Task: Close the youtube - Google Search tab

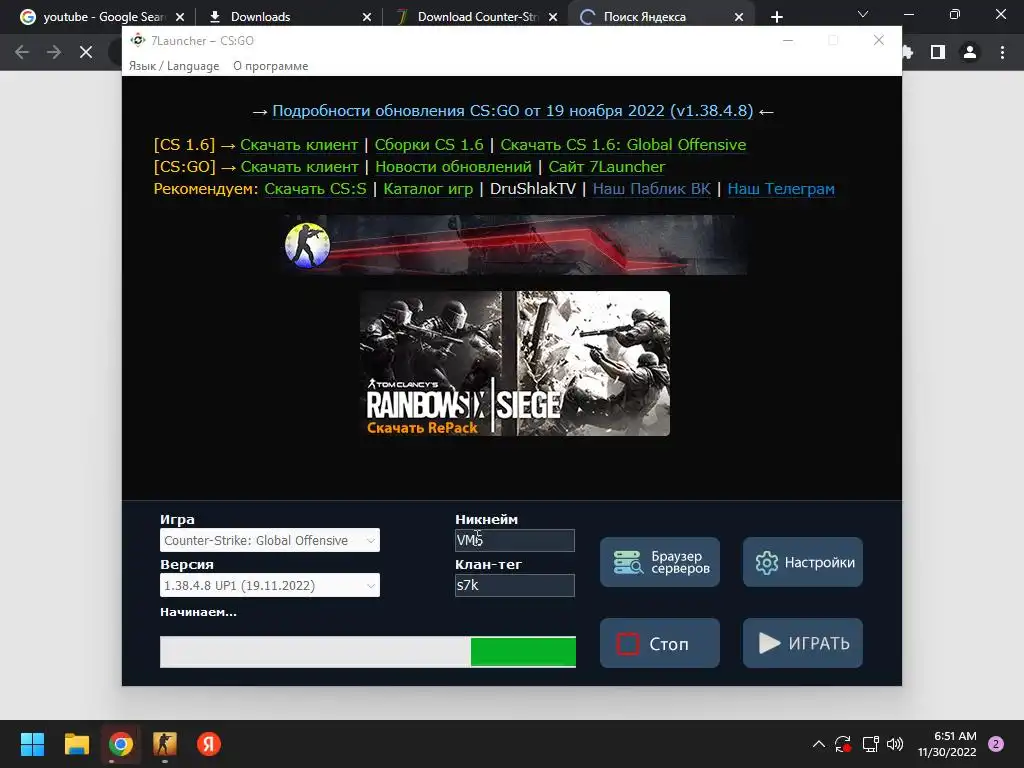Action: click(180, 17)
